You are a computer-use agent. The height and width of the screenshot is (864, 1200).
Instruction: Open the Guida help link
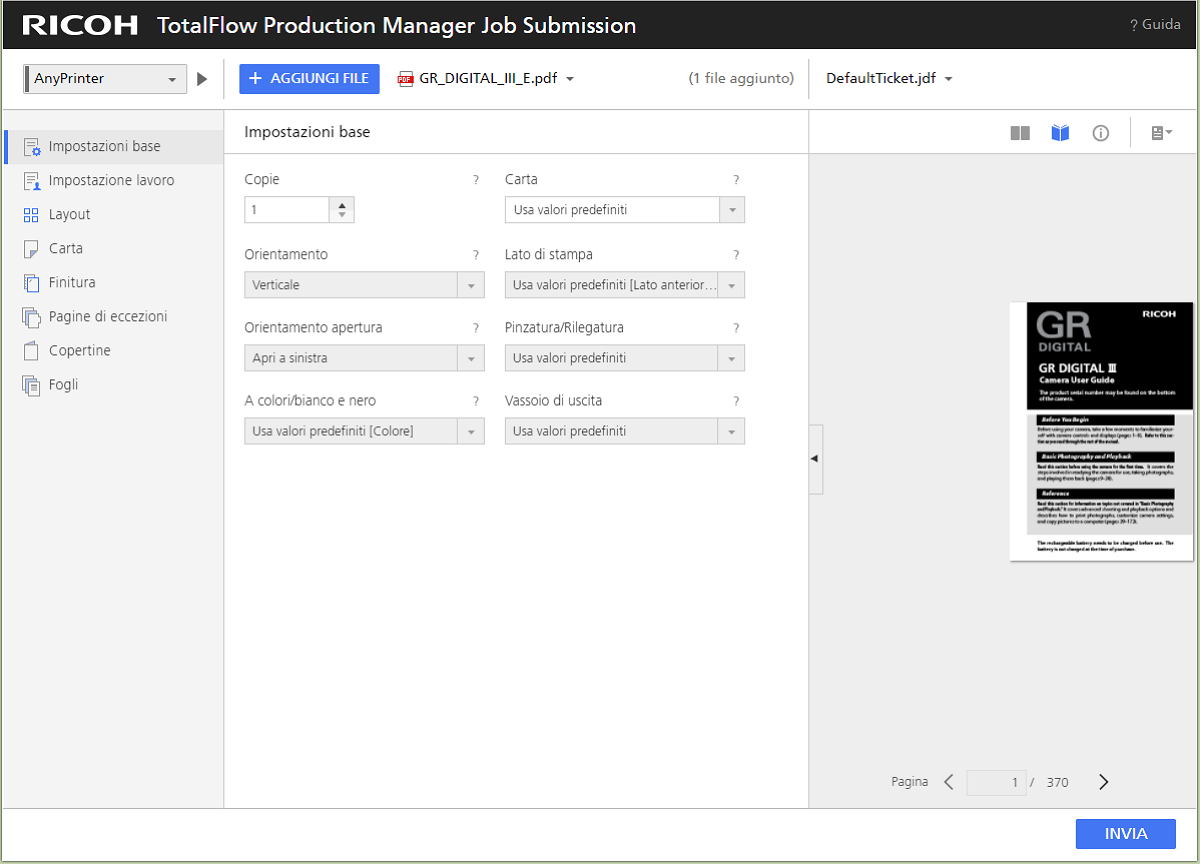tap(1155, 25)
